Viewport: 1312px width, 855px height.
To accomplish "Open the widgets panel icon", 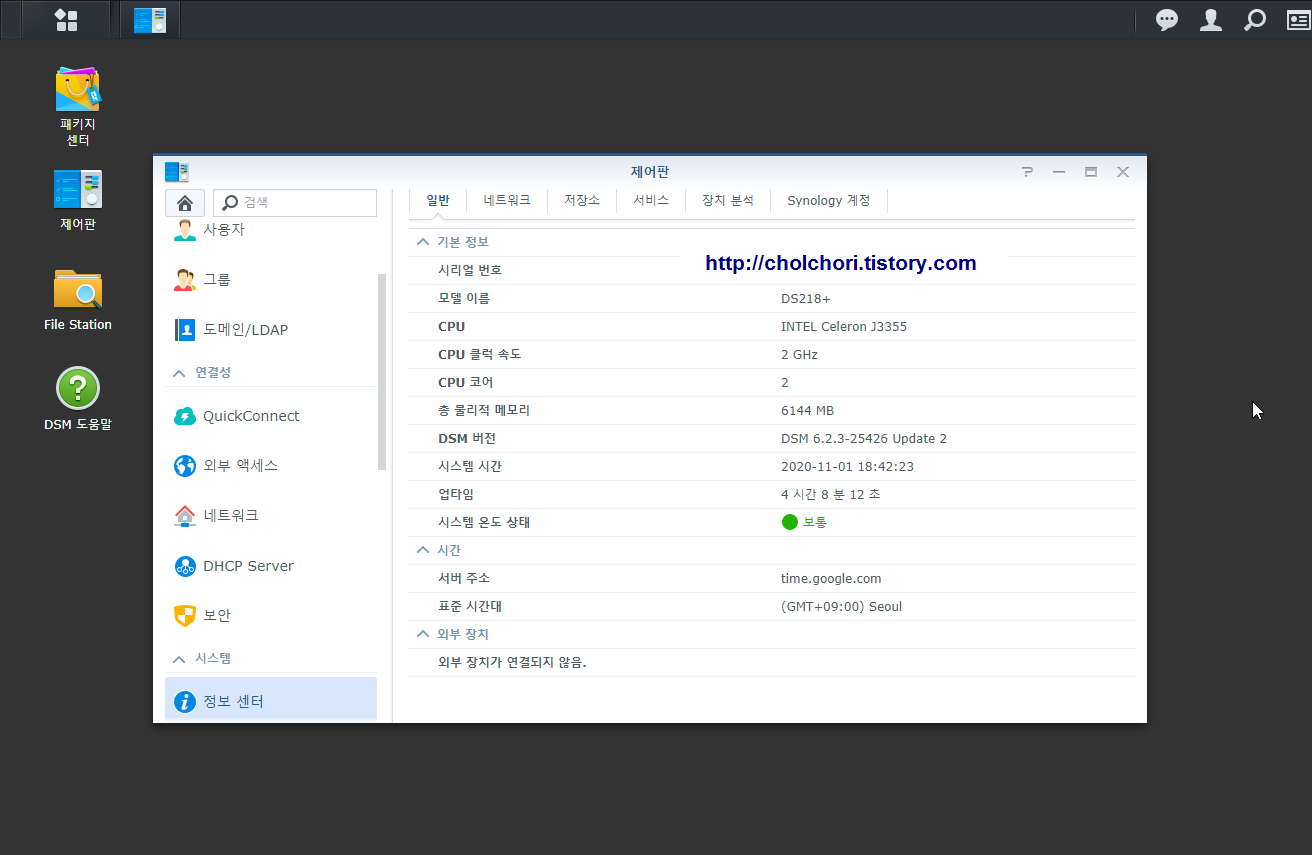I will (x=1298, y=20).
